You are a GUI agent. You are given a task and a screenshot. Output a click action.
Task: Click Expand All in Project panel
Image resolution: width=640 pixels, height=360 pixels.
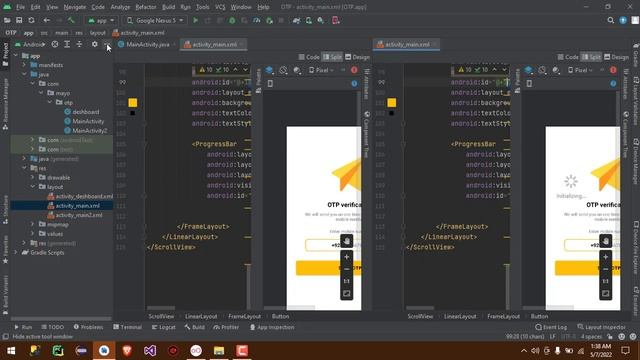tap(67, 44)
